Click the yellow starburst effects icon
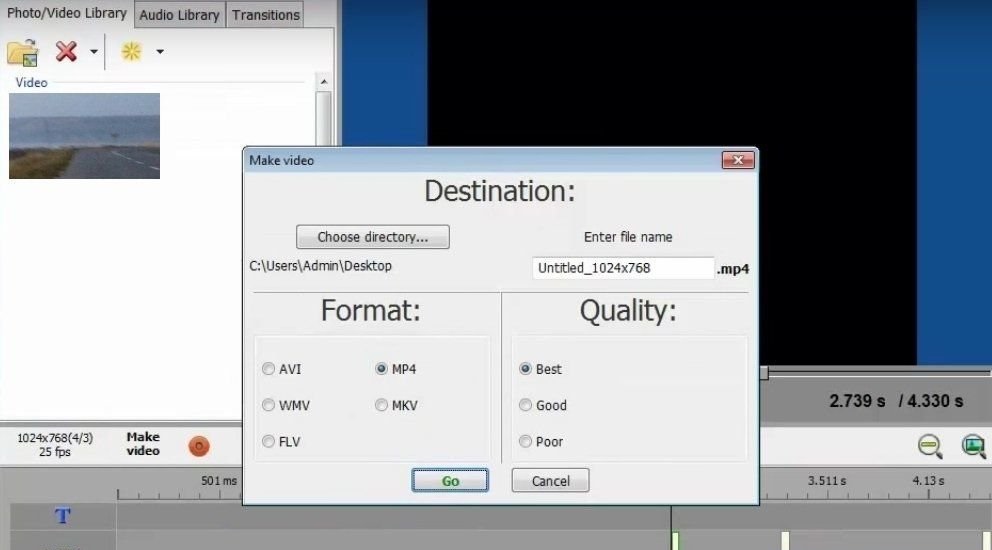992x550 pixels. [x=131, y=51]
